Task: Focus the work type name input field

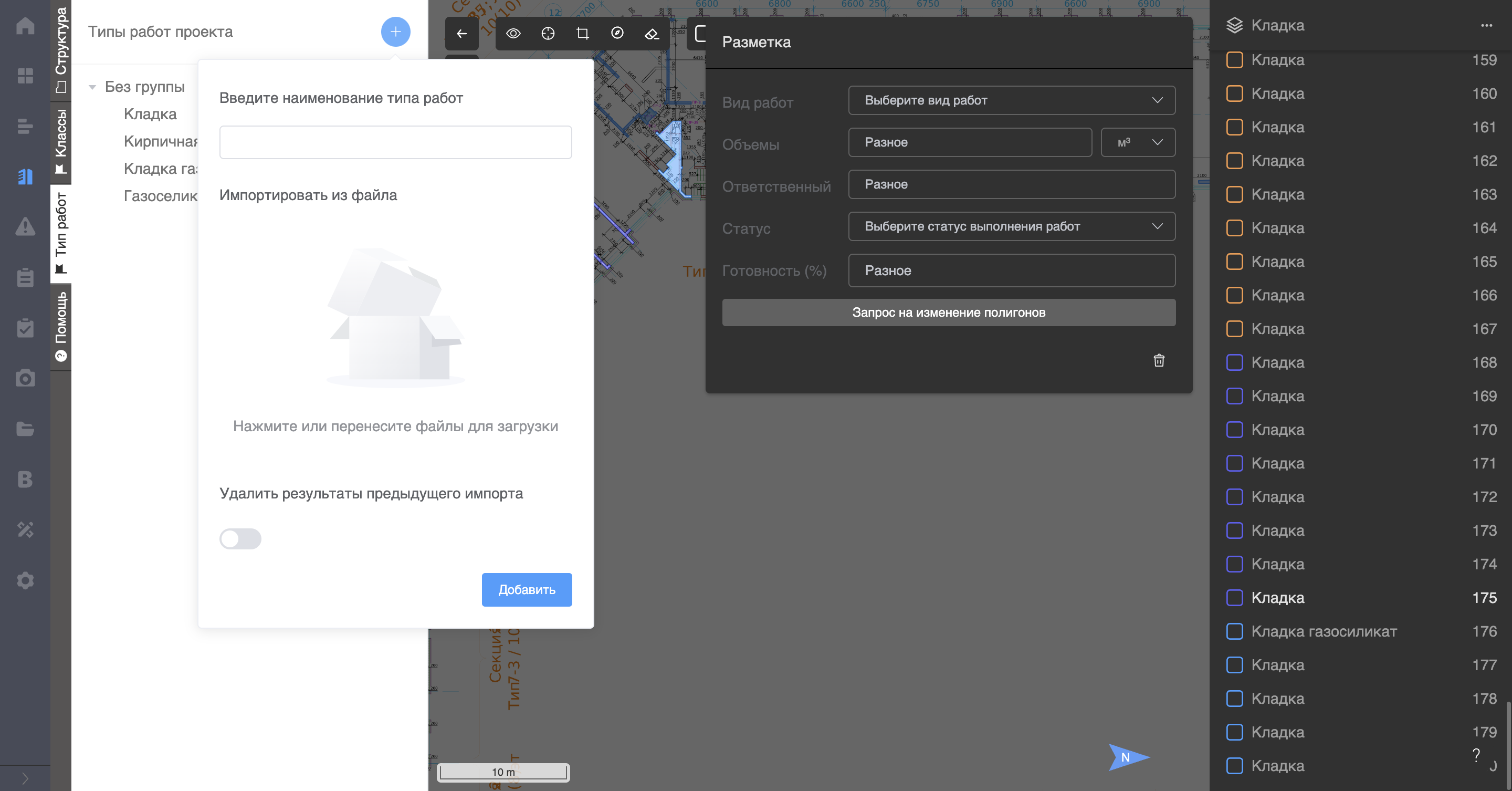Action: click(x=396, y=142)
